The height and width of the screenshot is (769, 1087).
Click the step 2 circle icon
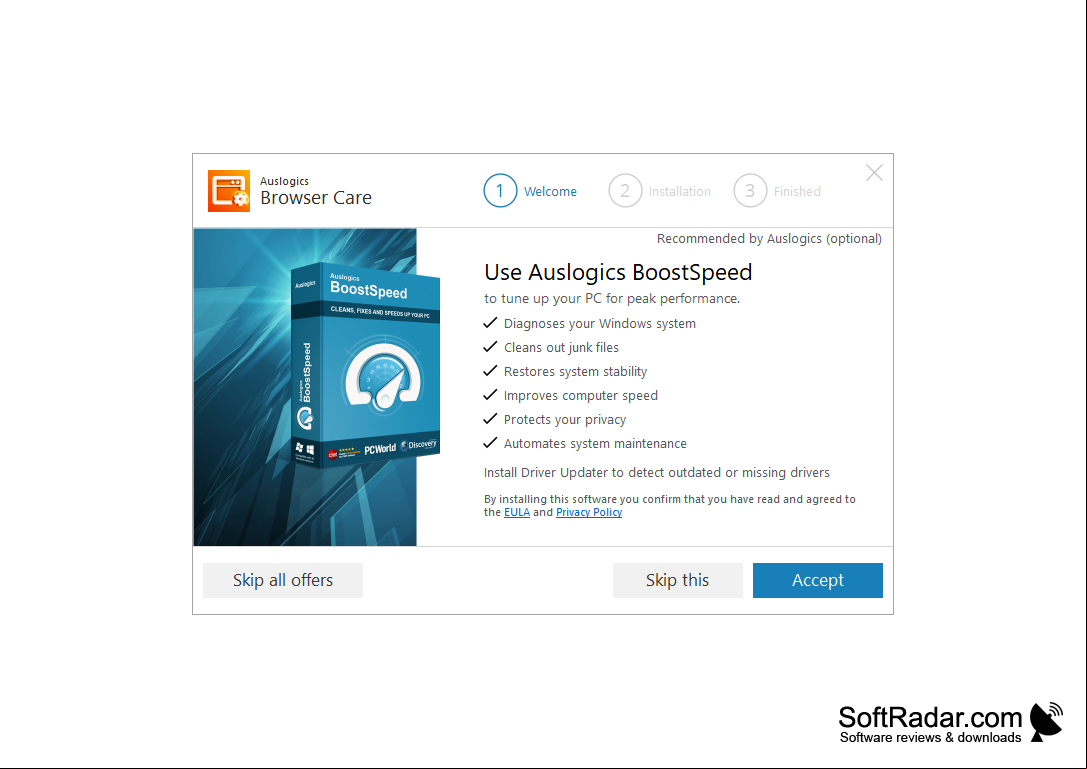click(x=625, y=191)
